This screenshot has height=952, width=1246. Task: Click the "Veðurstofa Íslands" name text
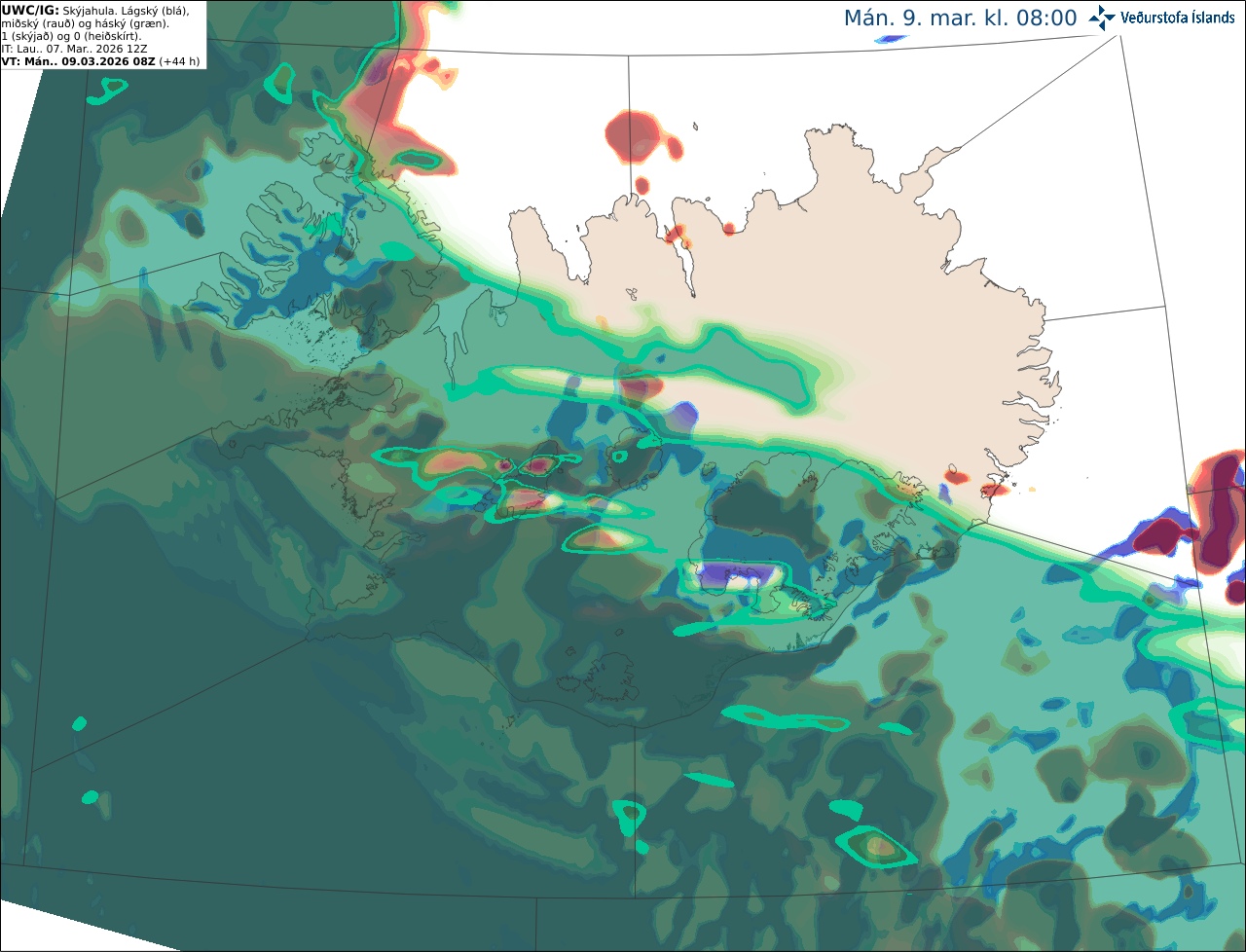point(1178,18)
